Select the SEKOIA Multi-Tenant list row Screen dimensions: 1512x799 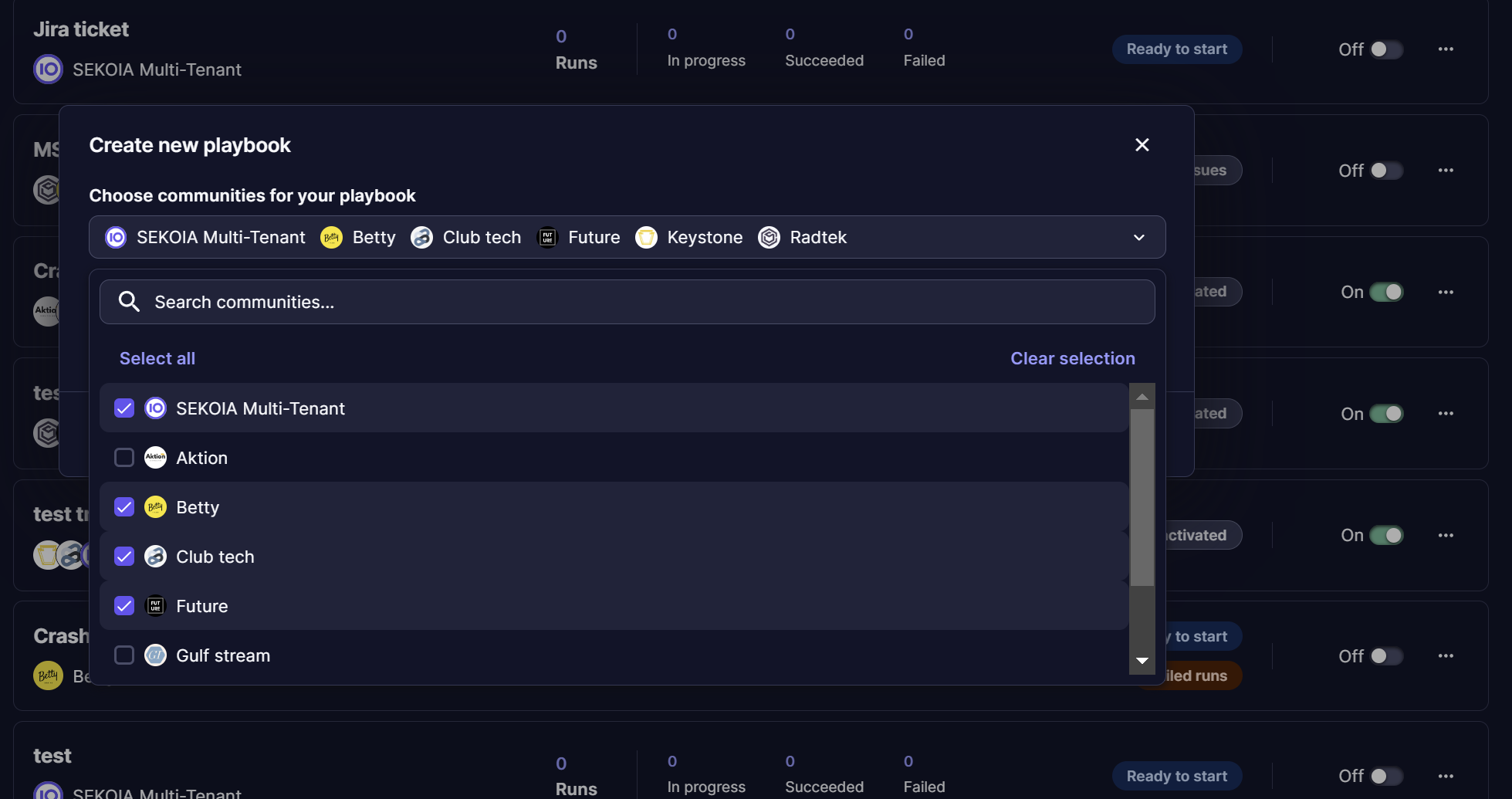614,408
